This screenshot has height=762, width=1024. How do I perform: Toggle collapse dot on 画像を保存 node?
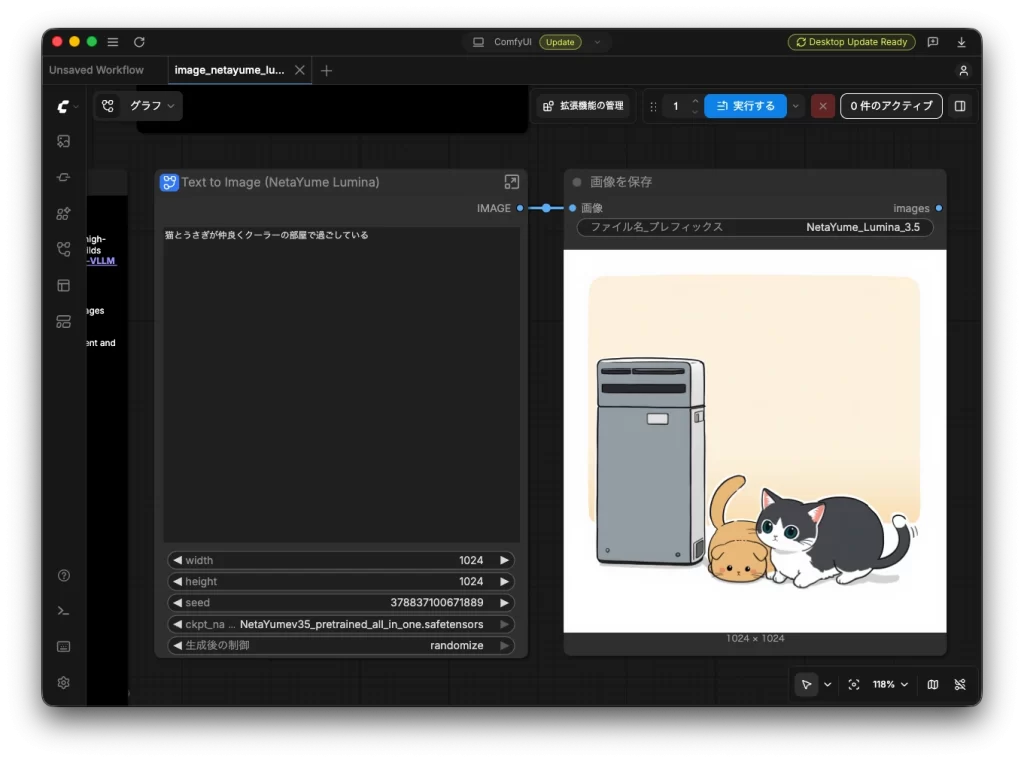(577, 182)
